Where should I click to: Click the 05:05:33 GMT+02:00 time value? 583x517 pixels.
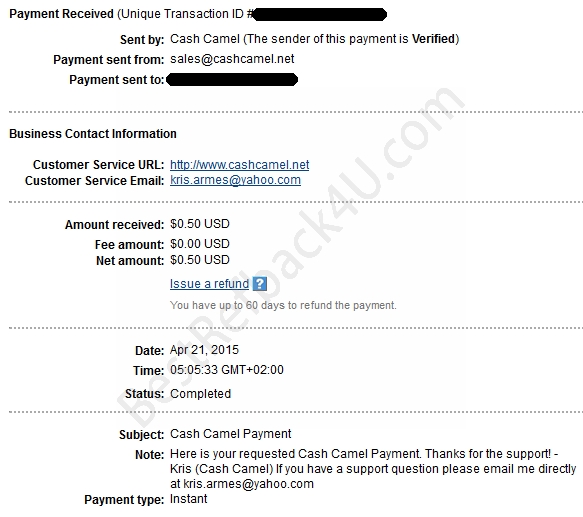[227, 370]
